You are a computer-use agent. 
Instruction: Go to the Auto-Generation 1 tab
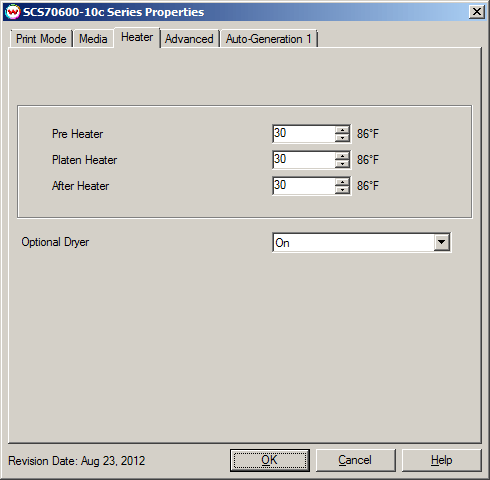[269, 39]
